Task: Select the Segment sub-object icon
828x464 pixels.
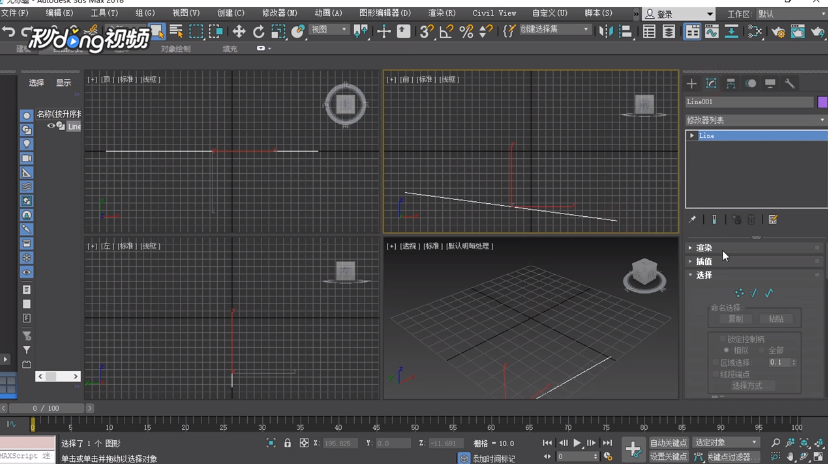Action: [754, 293]
